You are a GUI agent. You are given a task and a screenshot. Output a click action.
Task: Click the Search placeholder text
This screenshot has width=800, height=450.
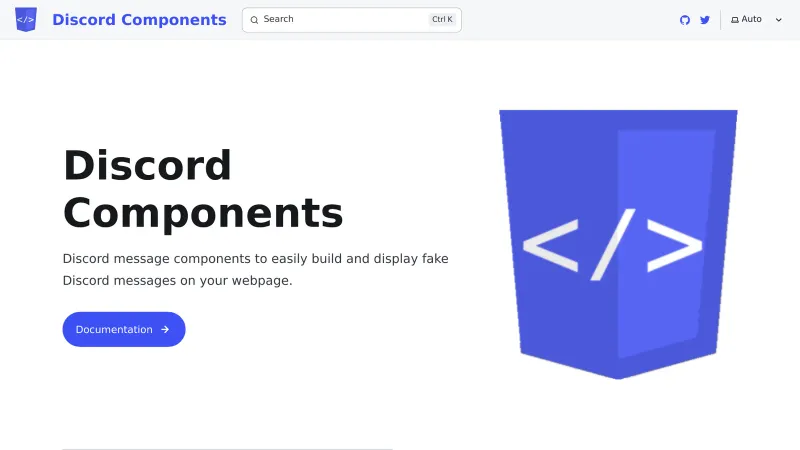(278, 19)
